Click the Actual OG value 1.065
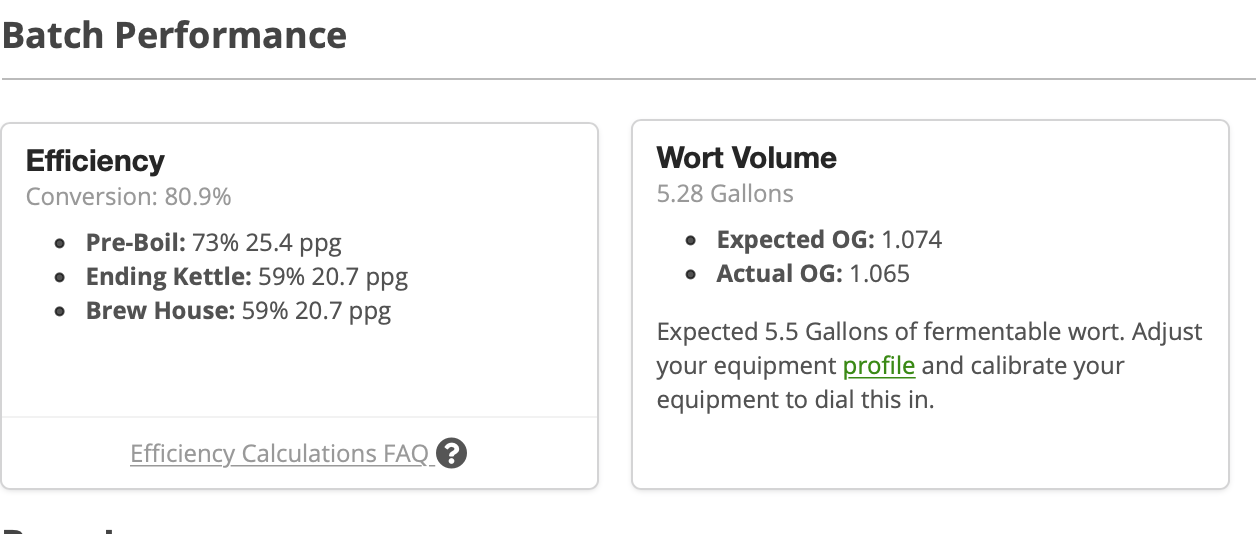Viewport: 1256px width, 534px height. pos(880,274)
